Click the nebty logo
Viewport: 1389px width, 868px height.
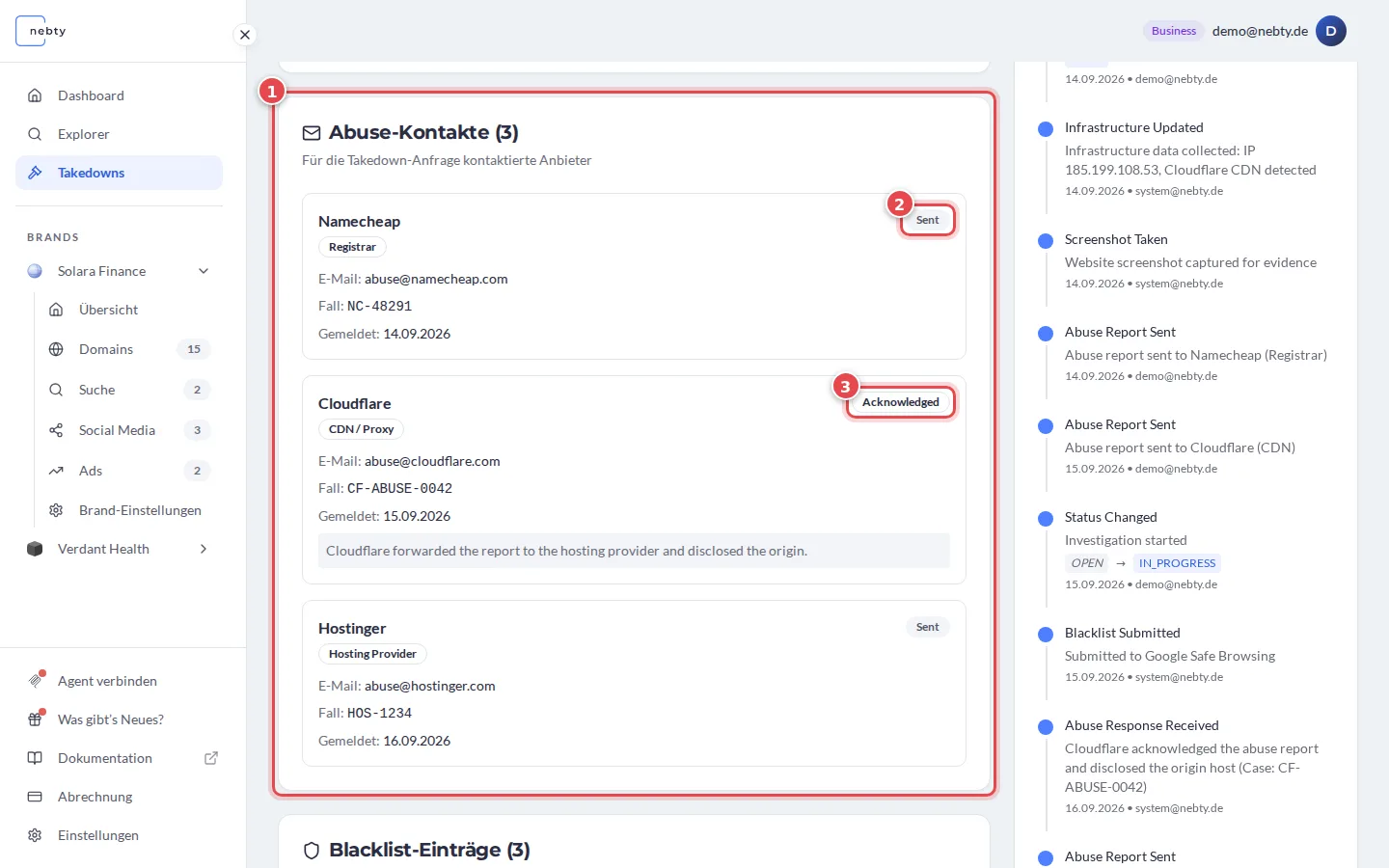click(x=41, y=31)
